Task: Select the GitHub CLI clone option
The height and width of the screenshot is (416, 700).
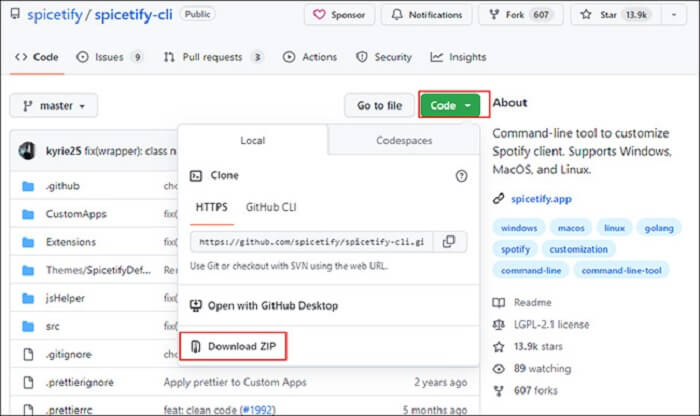Action: (x=271, y=207)
